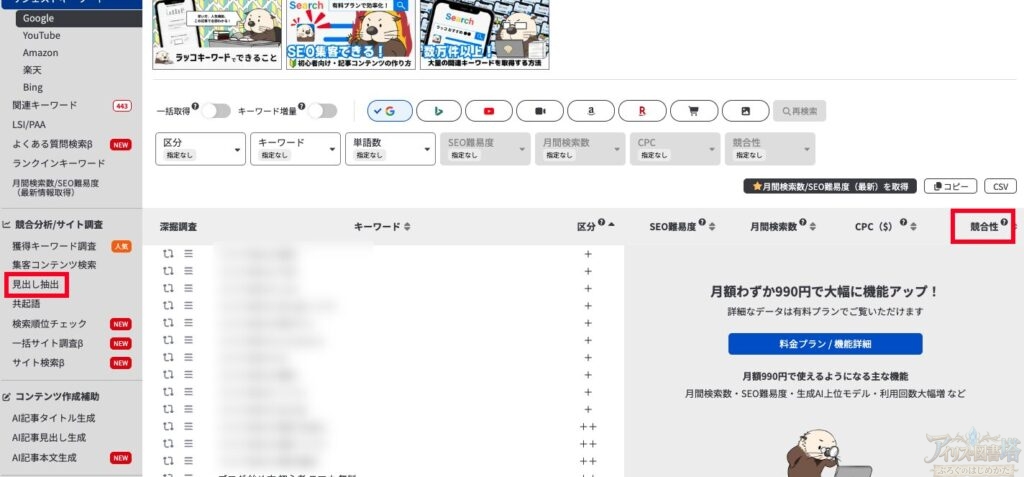The width and height of the screenshot is (1024, 477).
Task: Choose the image search source icon
Action: tap(743, 111)
